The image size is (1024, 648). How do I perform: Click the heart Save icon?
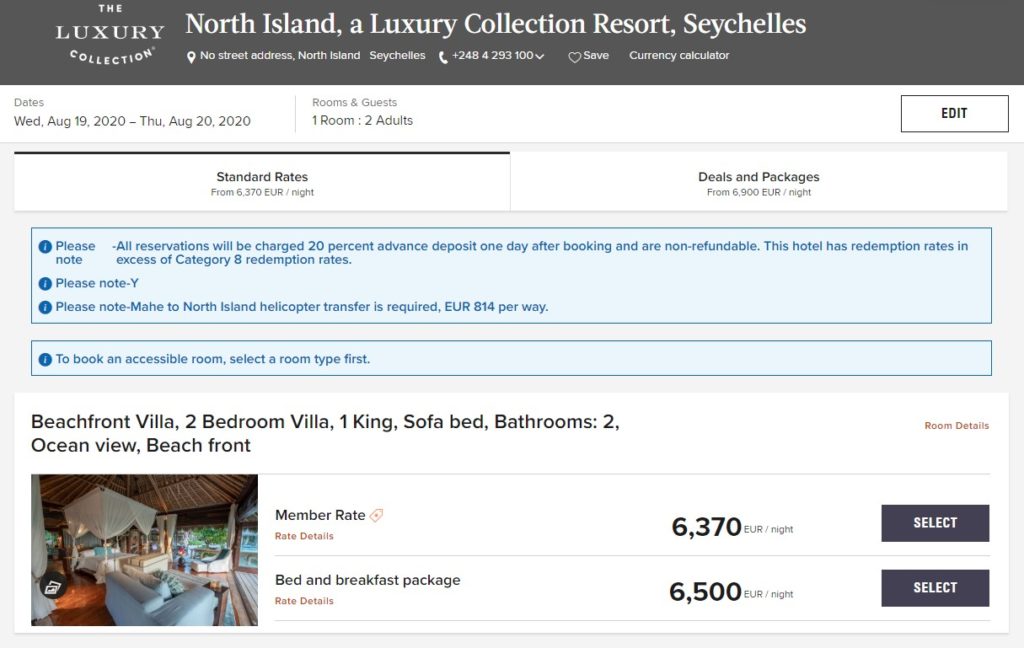click(x=575, y=57)
